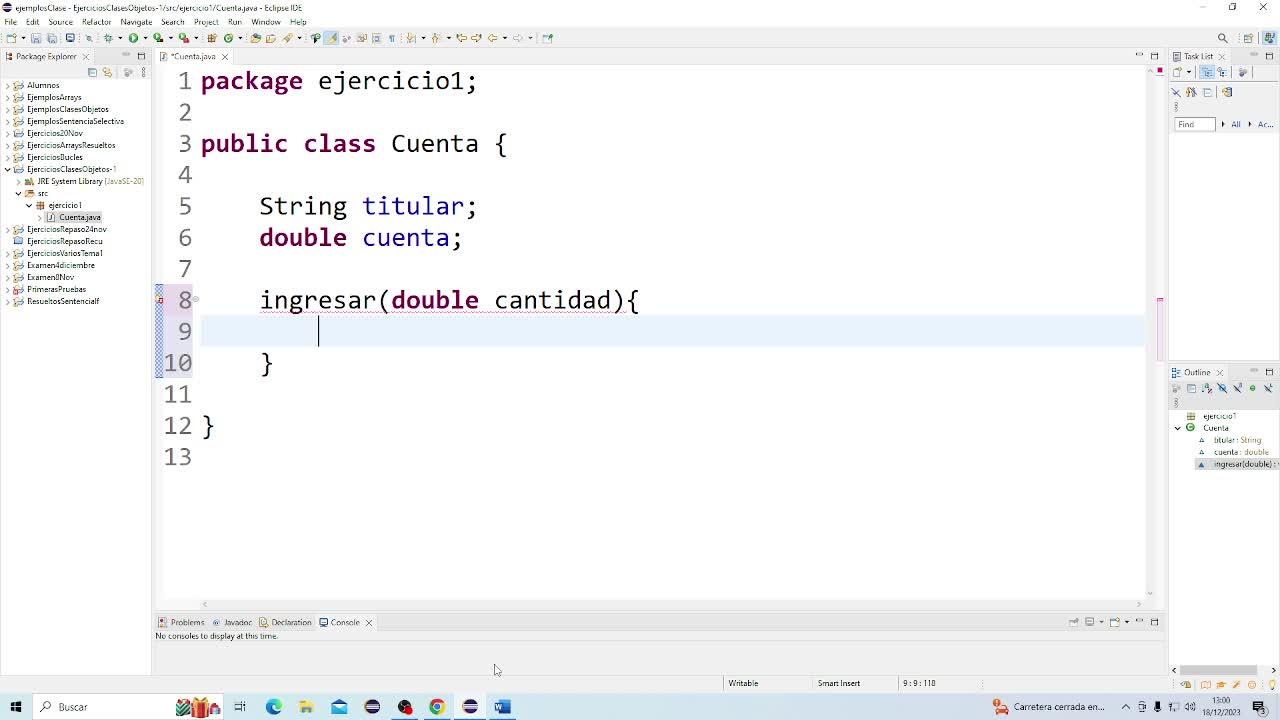
Task: Expand the EjemplosArrays project
Action: coord(8,97)
